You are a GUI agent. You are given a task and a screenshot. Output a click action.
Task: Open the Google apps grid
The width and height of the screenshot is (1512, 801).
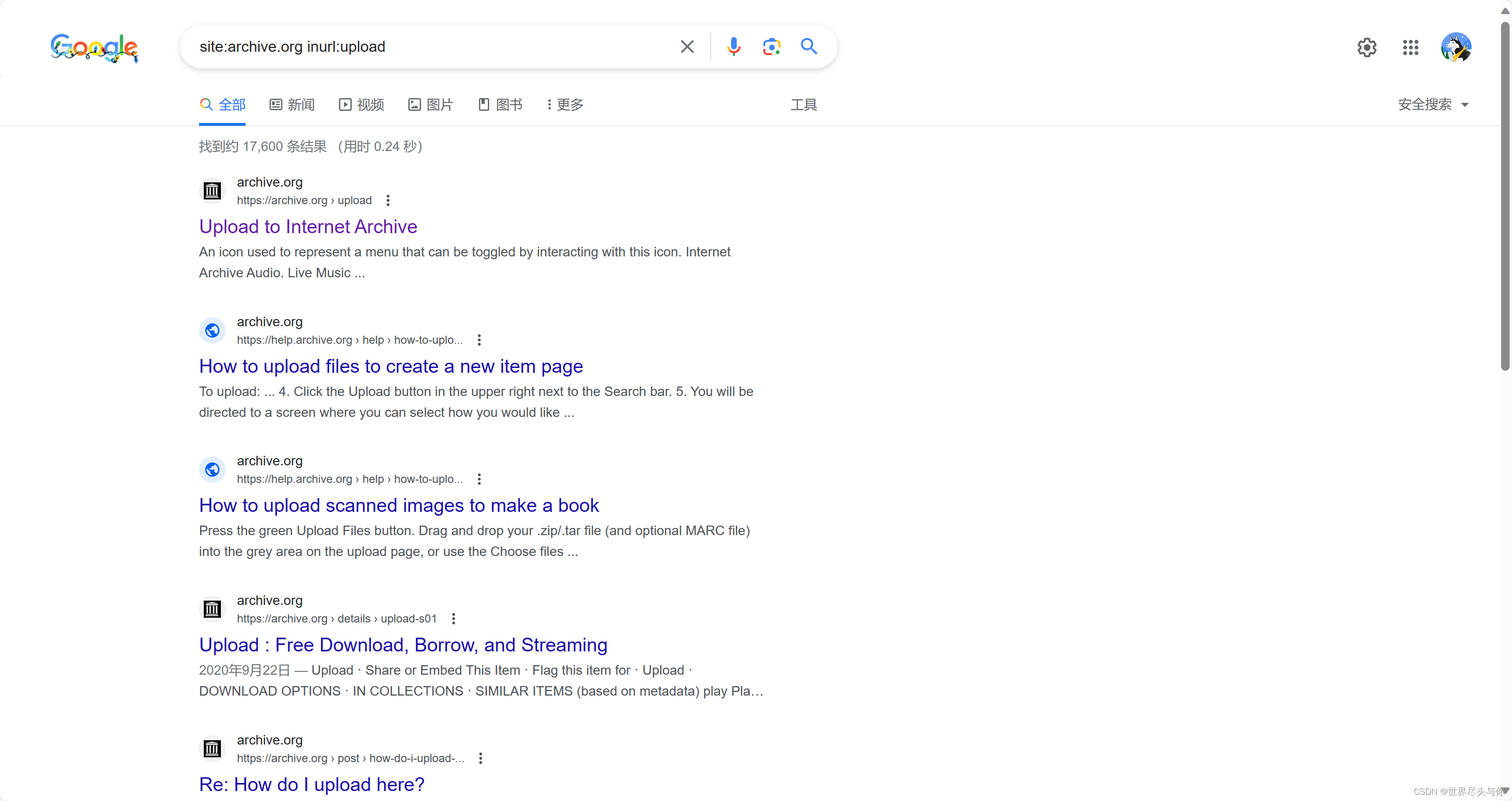[x=1410, y=47]
